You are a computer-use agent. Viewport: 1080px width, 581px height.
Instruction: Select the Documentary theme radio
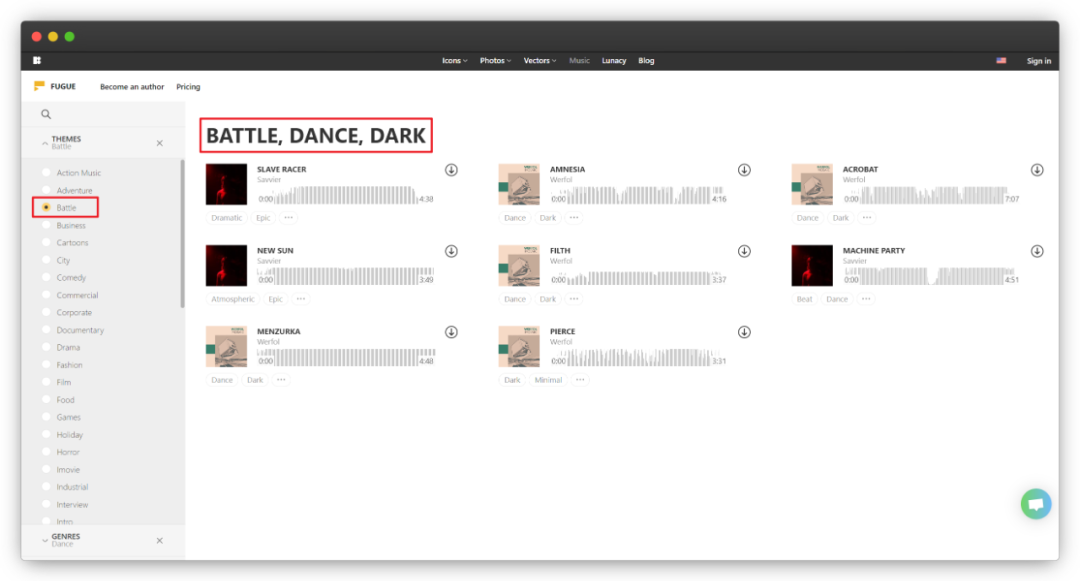pos(46,330)
